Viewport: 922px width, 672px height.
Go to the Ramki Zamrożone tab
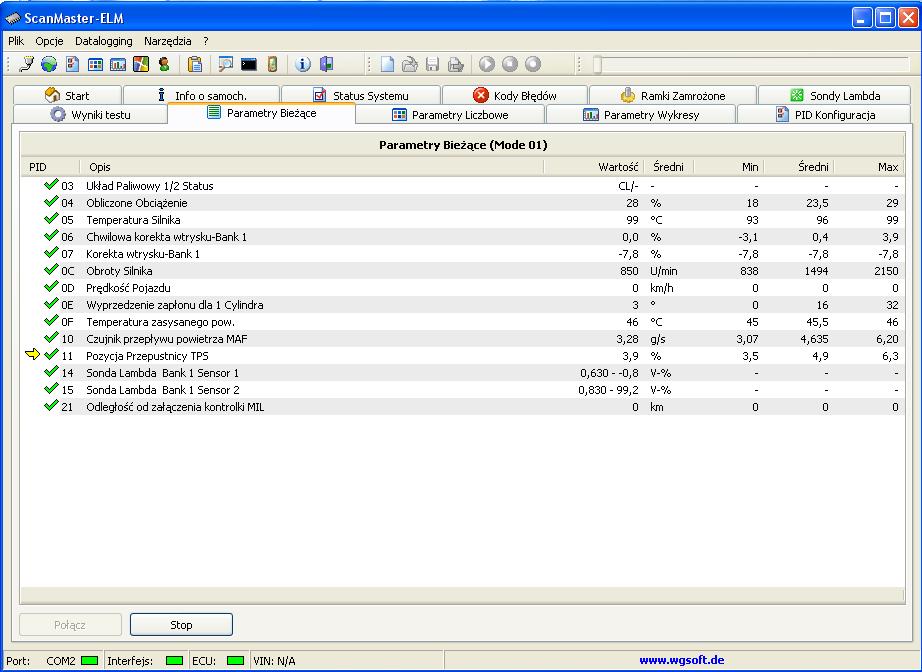click(x=672, y=95)
